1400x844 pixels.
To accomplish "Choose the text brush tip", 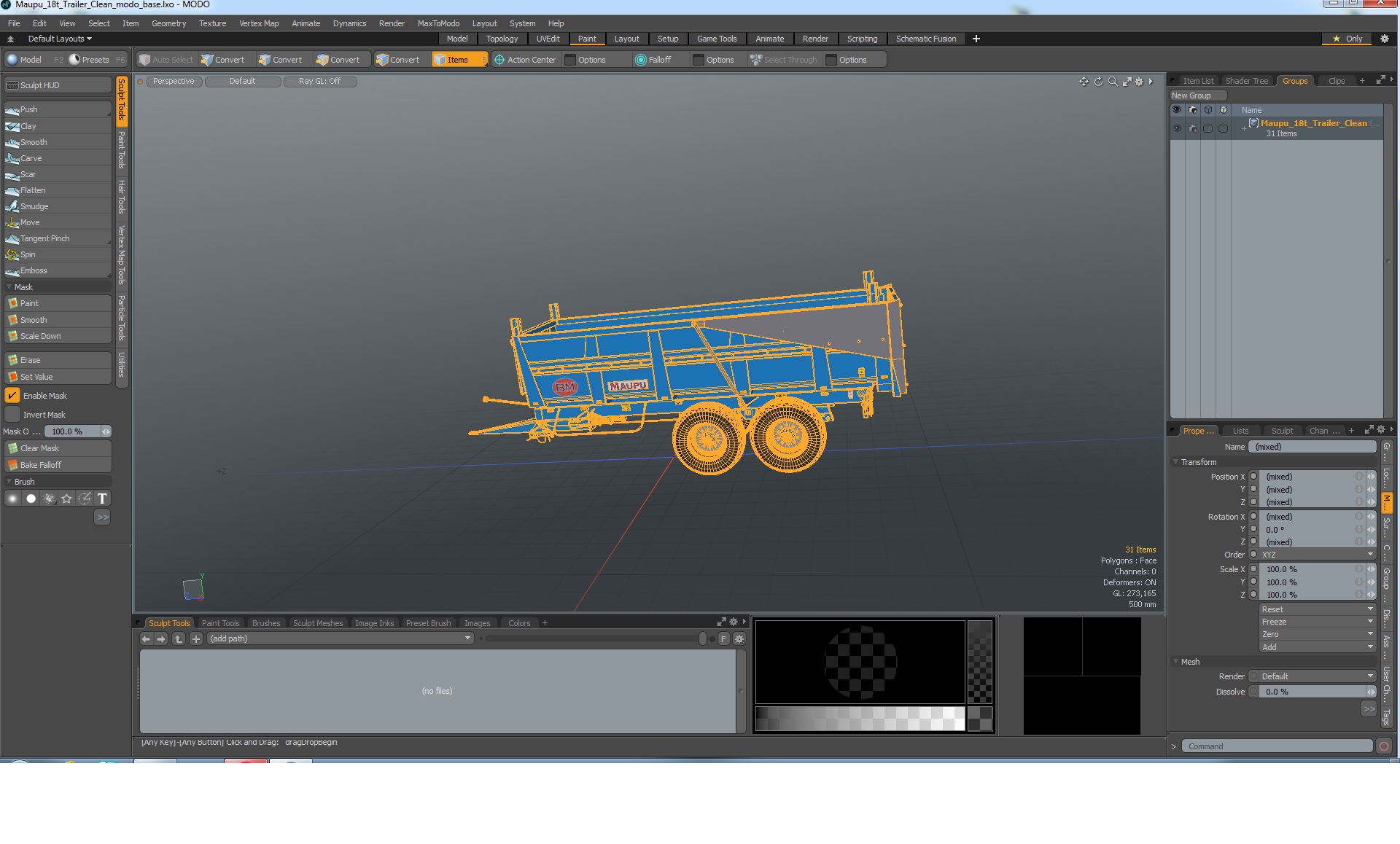I will click(x=102, y=499).
